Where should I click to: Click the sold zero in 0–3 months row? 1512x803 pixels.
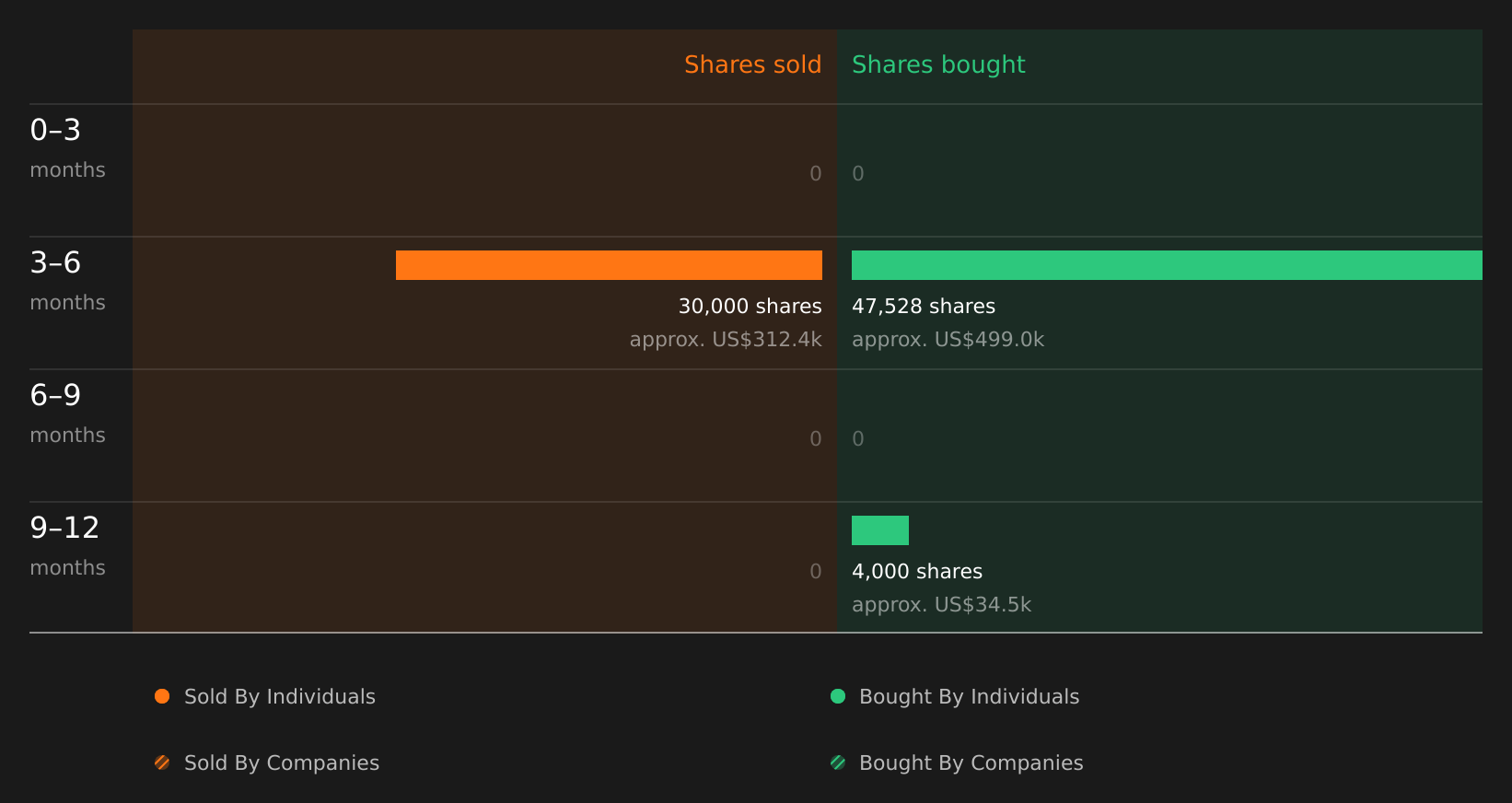tap(816, 174)
